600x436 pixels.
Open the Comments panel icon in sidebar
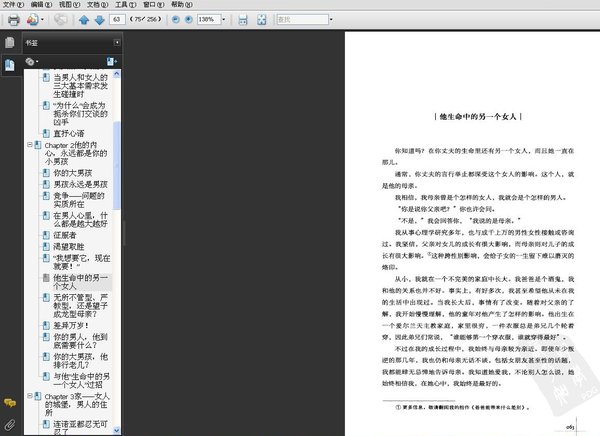click(x=10, y=403)
